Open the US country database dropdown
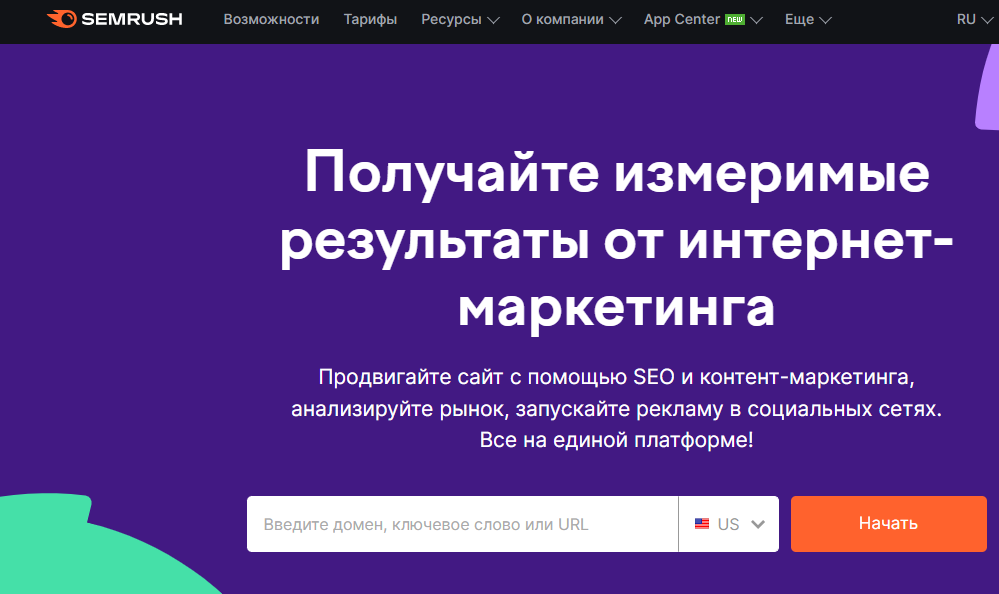Viewport: 999px width, 594px height. (729, 524)
